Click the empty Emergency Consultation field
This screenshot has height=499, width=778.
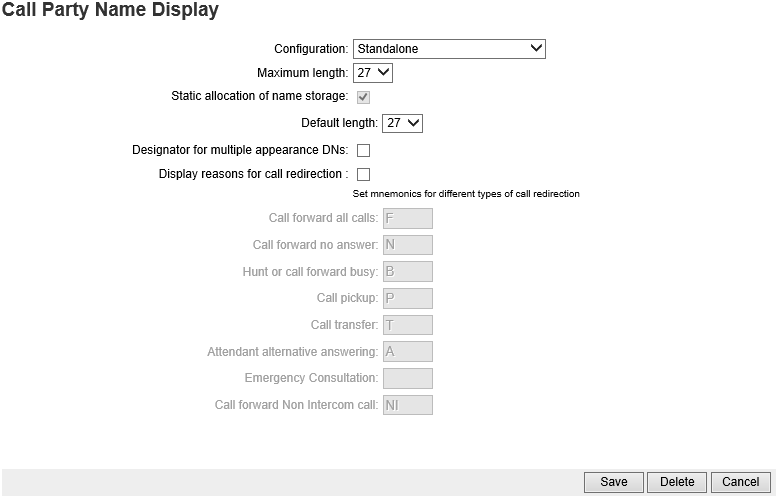tap(407, 378)
